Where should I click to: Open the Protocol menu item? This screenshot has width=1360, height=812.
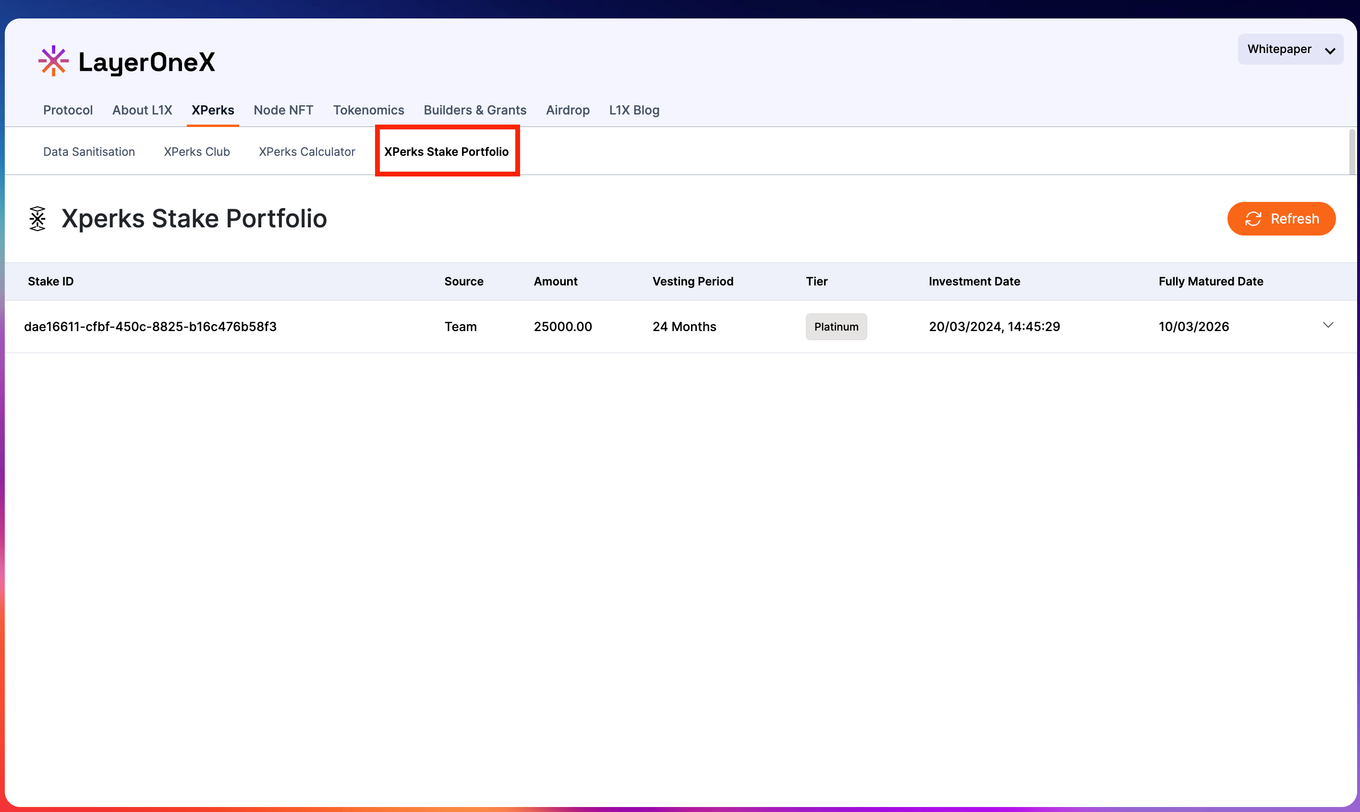tap(68, 110)
